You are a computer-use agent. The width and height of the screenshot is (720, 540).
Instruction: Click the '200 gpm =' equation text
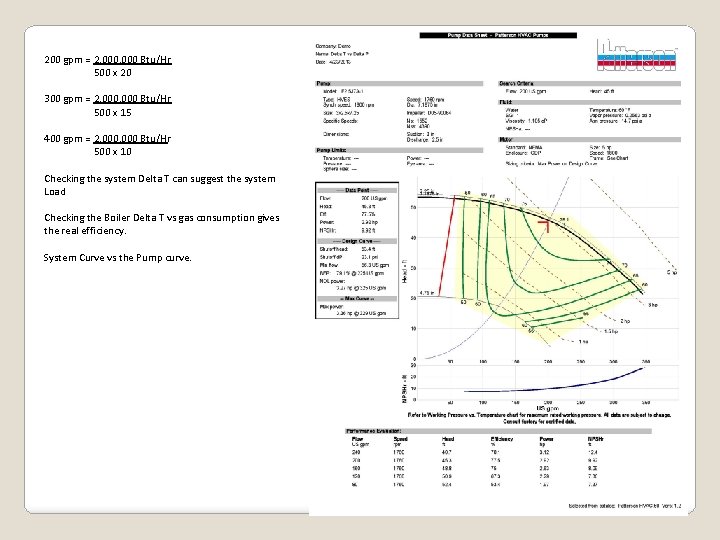pos(108,60)
